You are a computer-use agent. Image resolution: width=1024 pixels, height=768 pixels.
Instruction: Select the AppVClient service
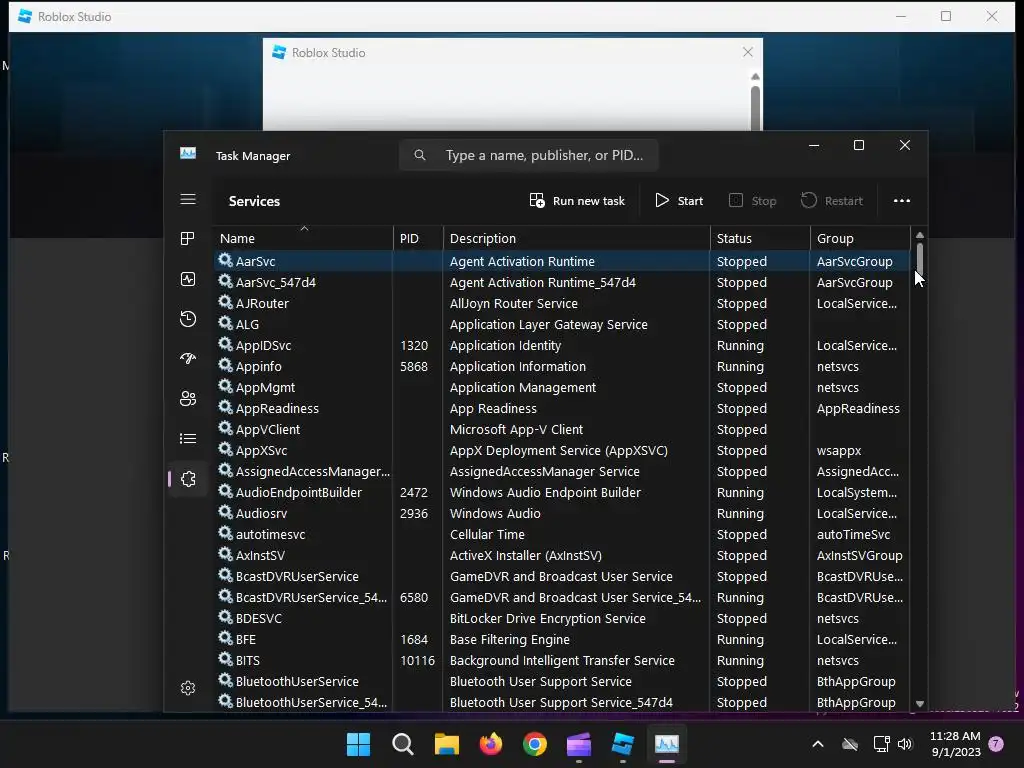point(562,429)
